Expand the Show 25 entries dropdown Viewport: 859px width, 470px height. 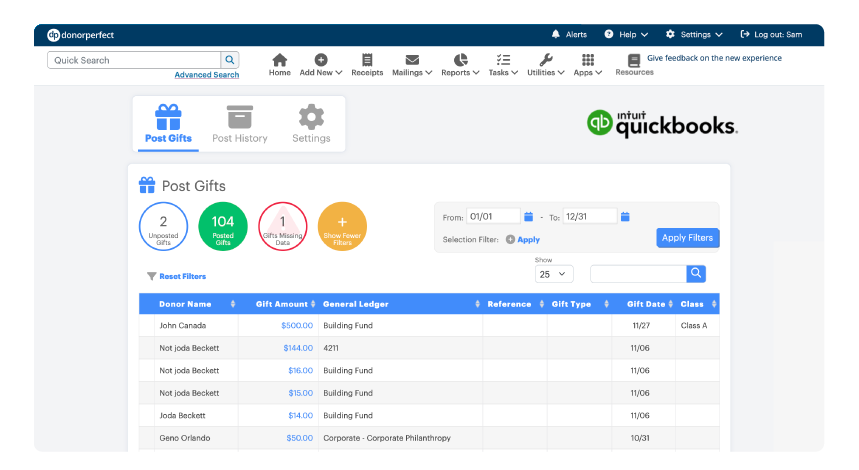(554, 274)
